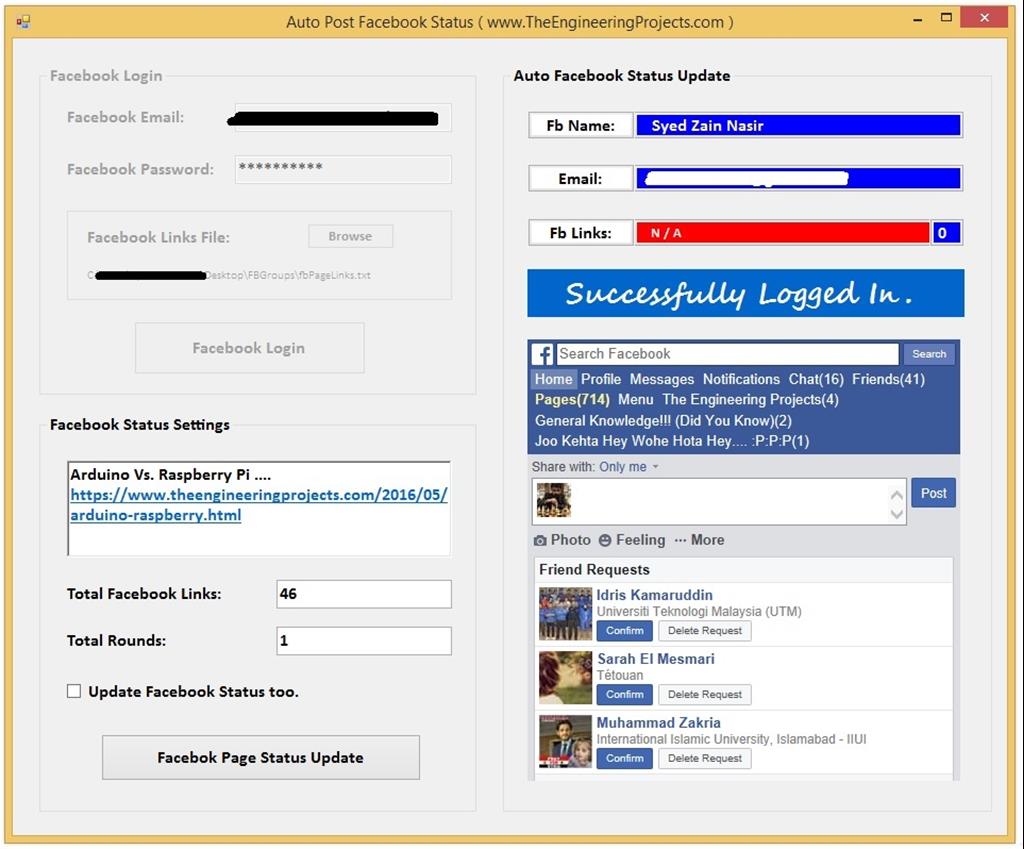Click Idris Kamaruddin's profile thumbnail
Viewport: 1024px width, 849px height.
pos(564,612)
